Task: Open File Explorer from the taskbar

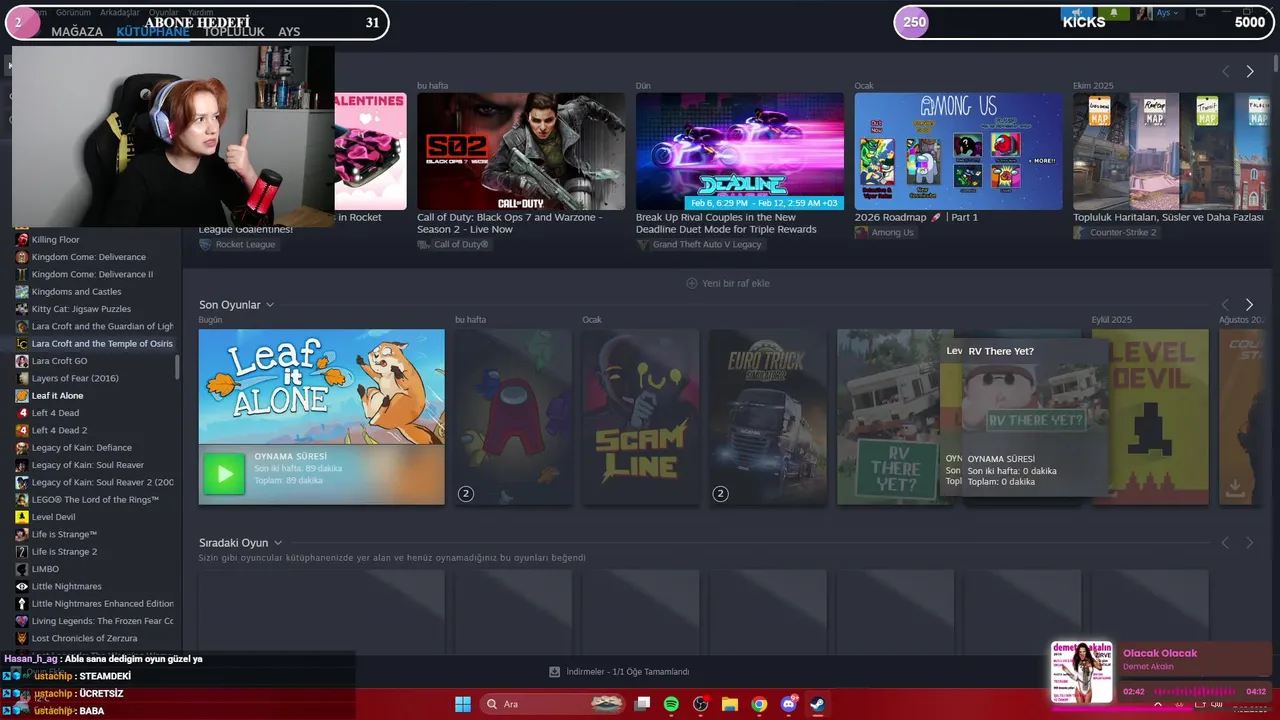Action: (730, 704)
